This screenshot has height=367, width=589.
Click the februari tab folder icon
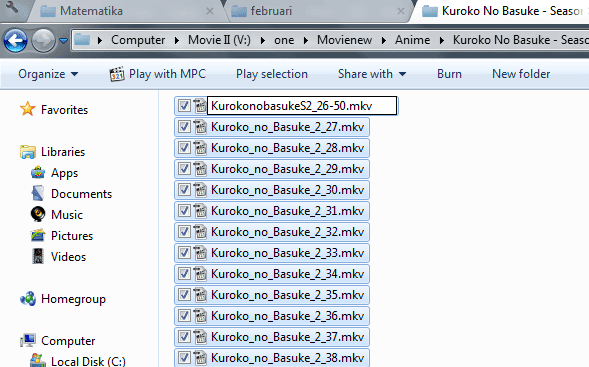click(x=239, y=11)
